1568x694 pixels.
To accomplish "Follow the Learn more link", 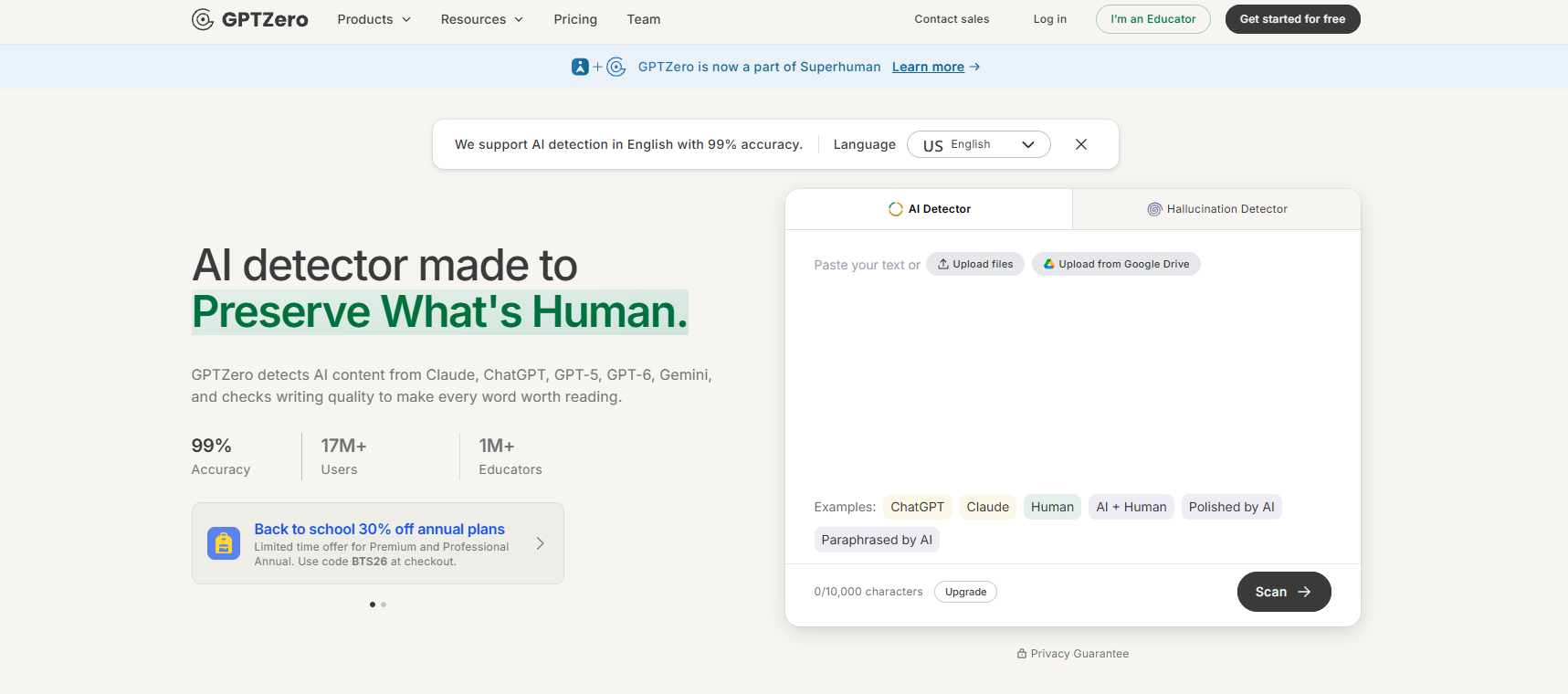I will [936, 67].
